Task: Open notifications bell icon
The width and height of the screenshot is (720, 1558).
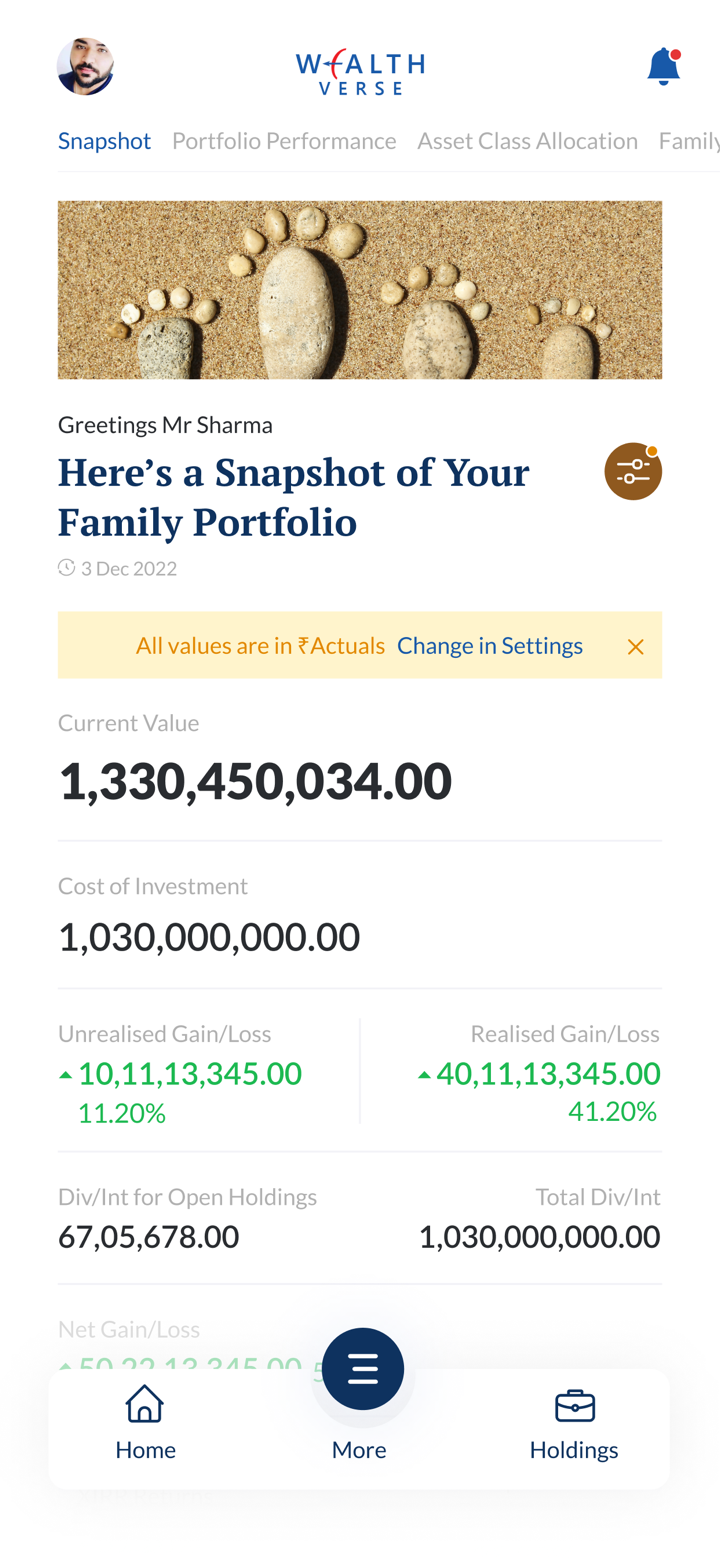Action: [663, 67]
